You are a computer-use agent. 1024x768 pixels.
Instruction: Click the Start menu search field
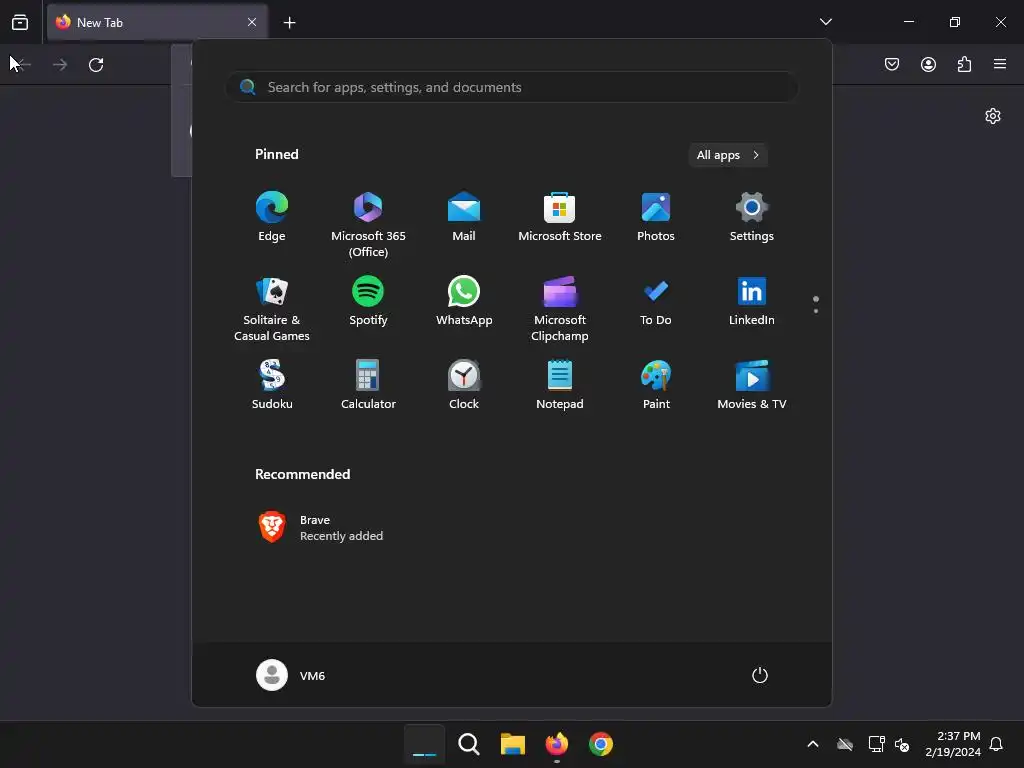511,87
